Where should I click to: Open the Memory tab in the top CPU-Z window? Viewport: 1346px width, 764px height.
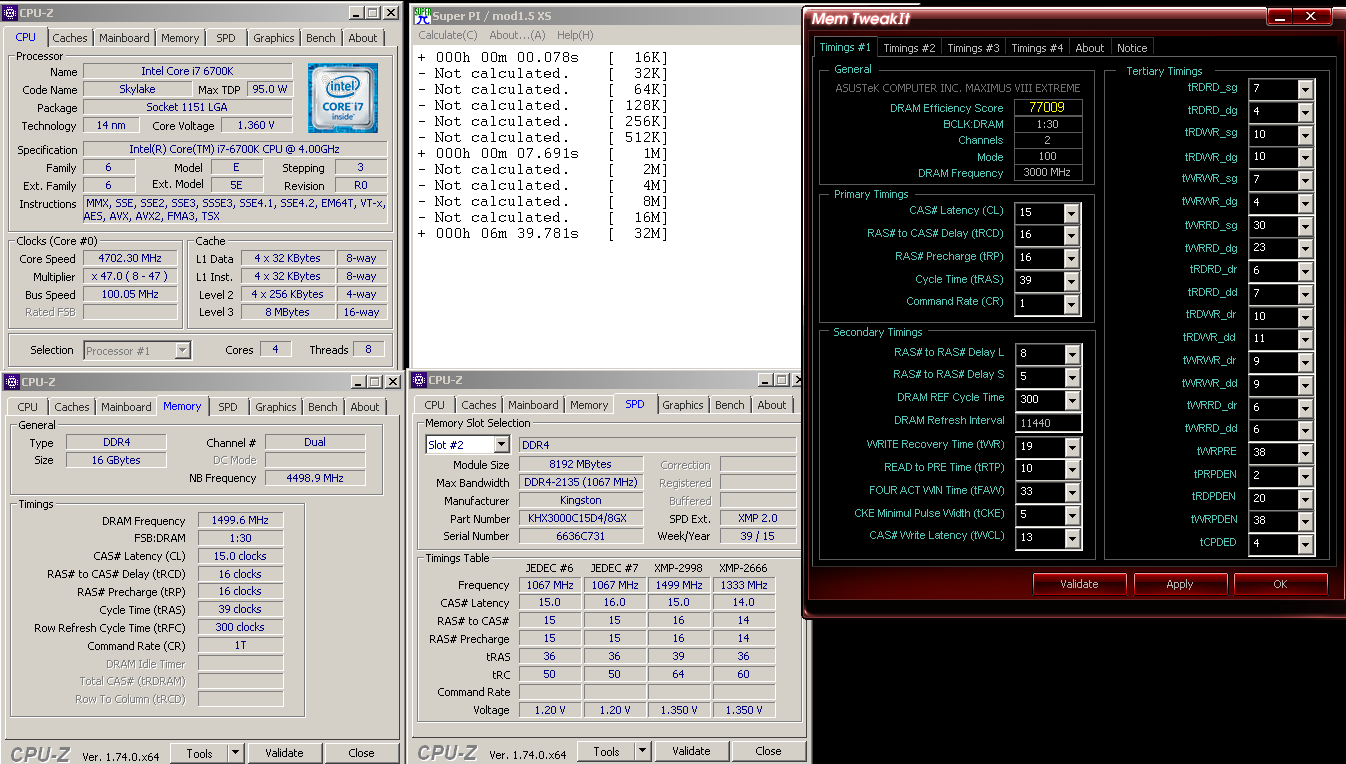tap(180, 38)
